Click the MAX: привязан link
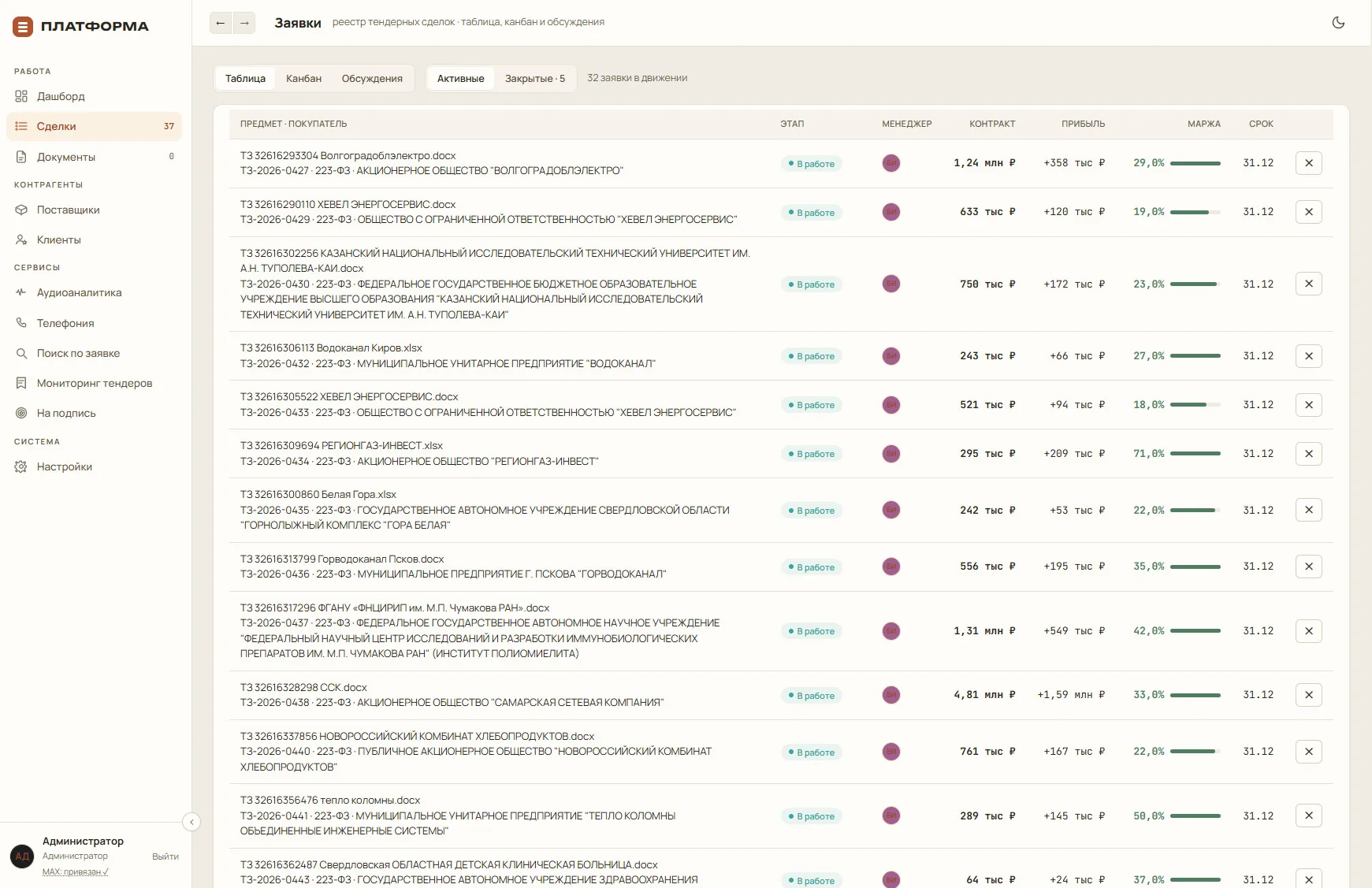This screenshot has height=888, width=1372. pyautogui.click(x=76, y=871)
